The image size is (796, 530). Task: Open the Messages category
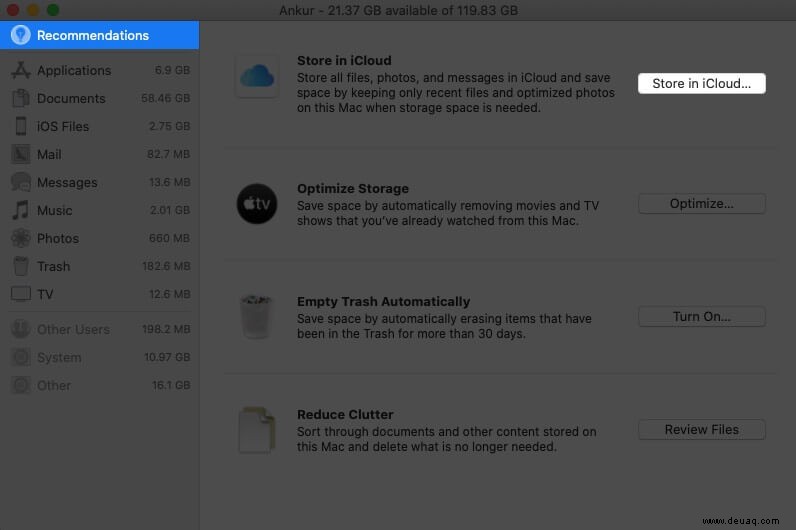point(100,182)
